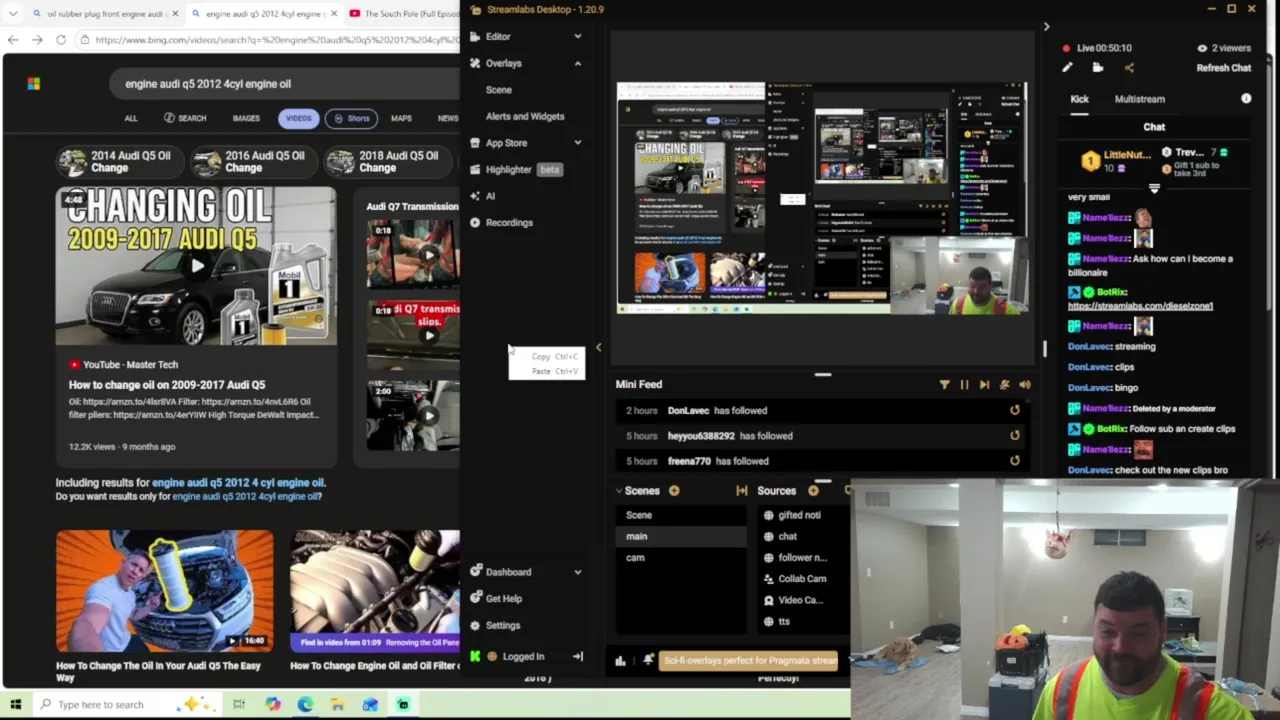Select the Scene entry in Scenes list
The height and width of the screenshot is (720, 1280).
(x=681, y=515)
